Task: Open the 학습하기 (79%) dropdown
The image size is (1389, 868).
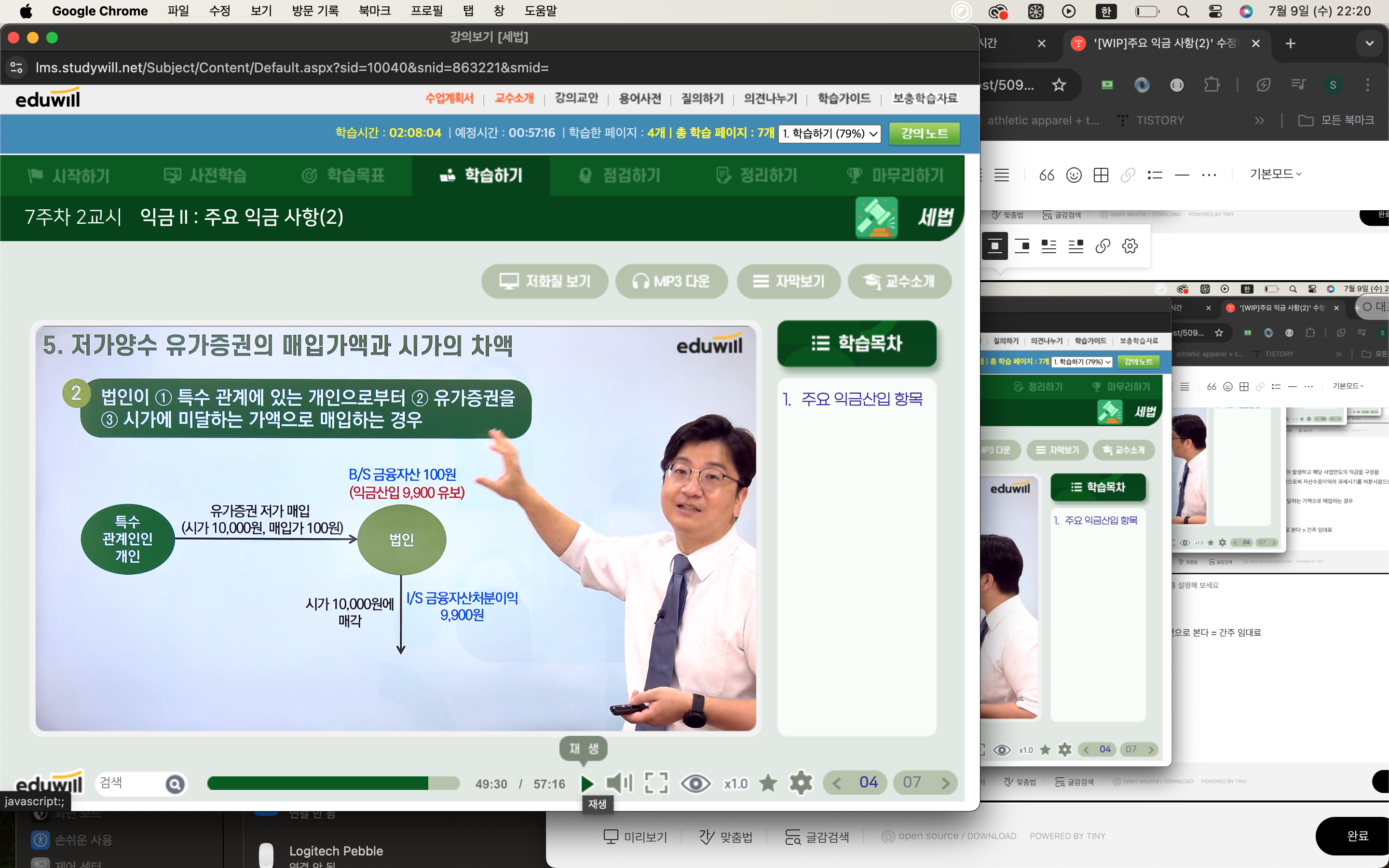Action: click(x=829, y=134)
